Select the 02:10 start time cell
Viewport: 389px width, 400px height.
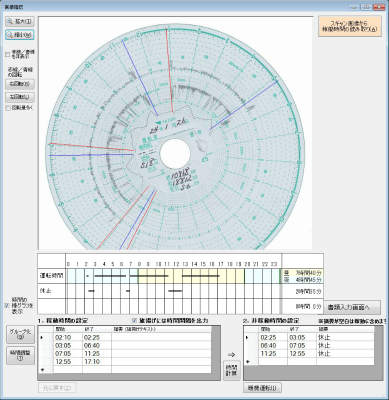pos(68,337)
